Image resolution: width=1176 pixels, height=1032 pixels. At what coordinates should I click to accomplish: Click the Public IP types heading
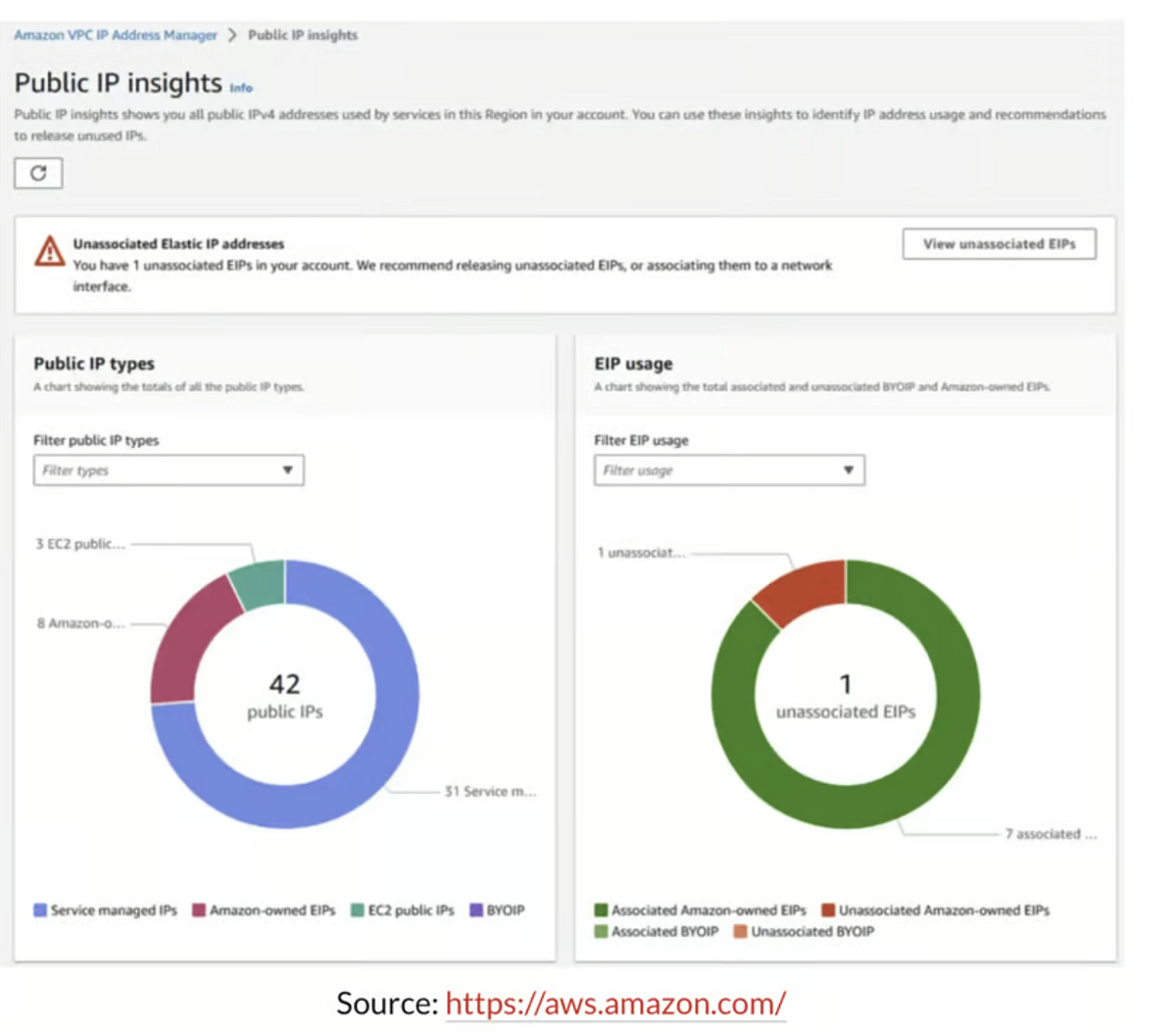pyautogui.click(x=94, y=364)
